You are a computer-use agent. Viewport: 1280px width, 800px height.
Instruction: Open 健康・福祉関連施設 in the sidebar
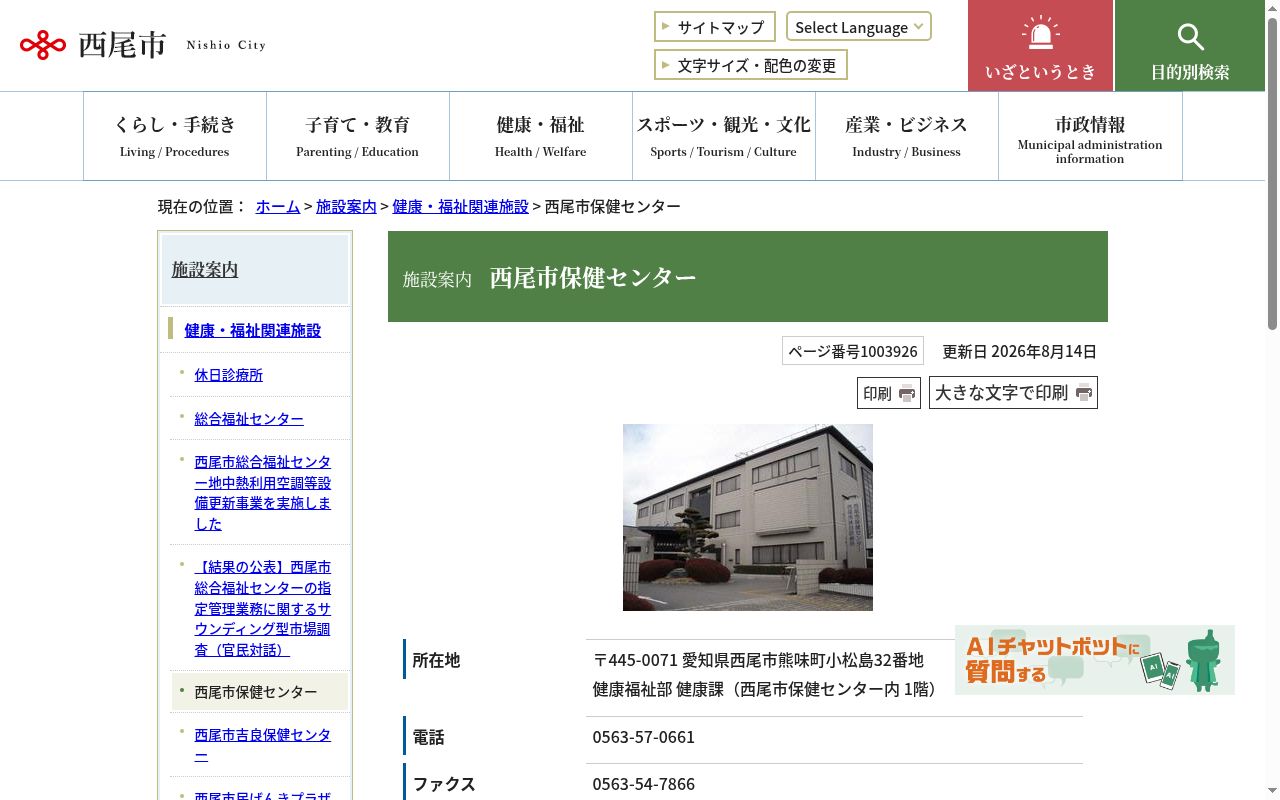(x=253, y=330)
